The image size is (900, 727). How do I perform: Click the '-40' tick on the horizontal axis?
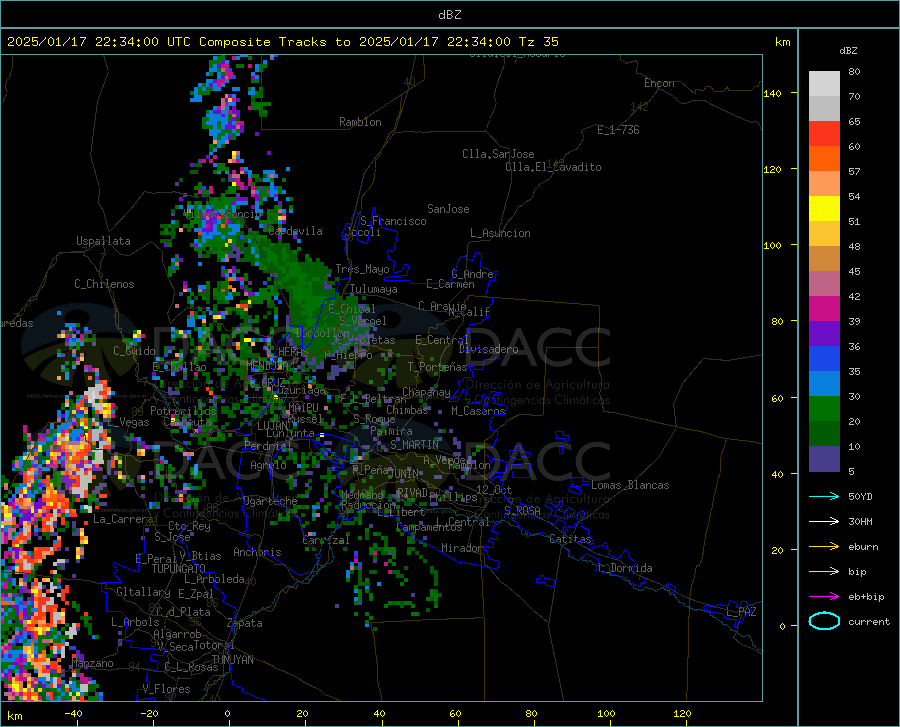73,714
